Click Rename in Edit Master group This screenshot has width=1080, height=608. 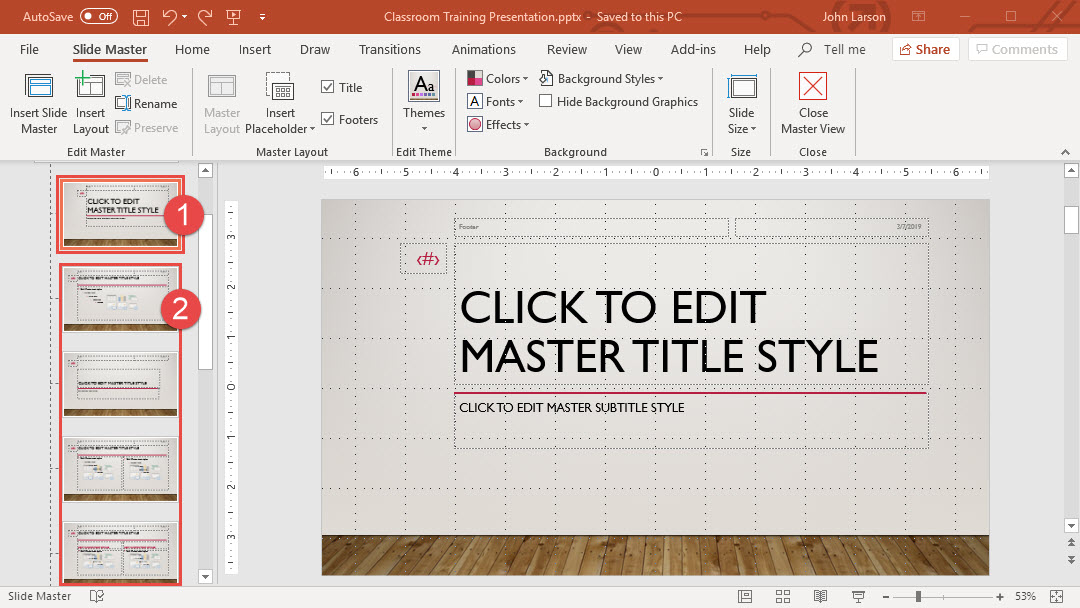click(x=146, y=104)
